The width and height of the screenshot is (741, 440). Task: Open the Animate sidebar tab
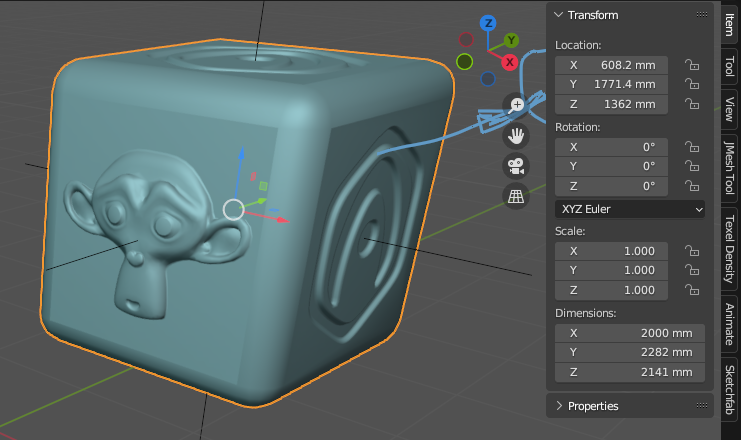click(730, 324)
